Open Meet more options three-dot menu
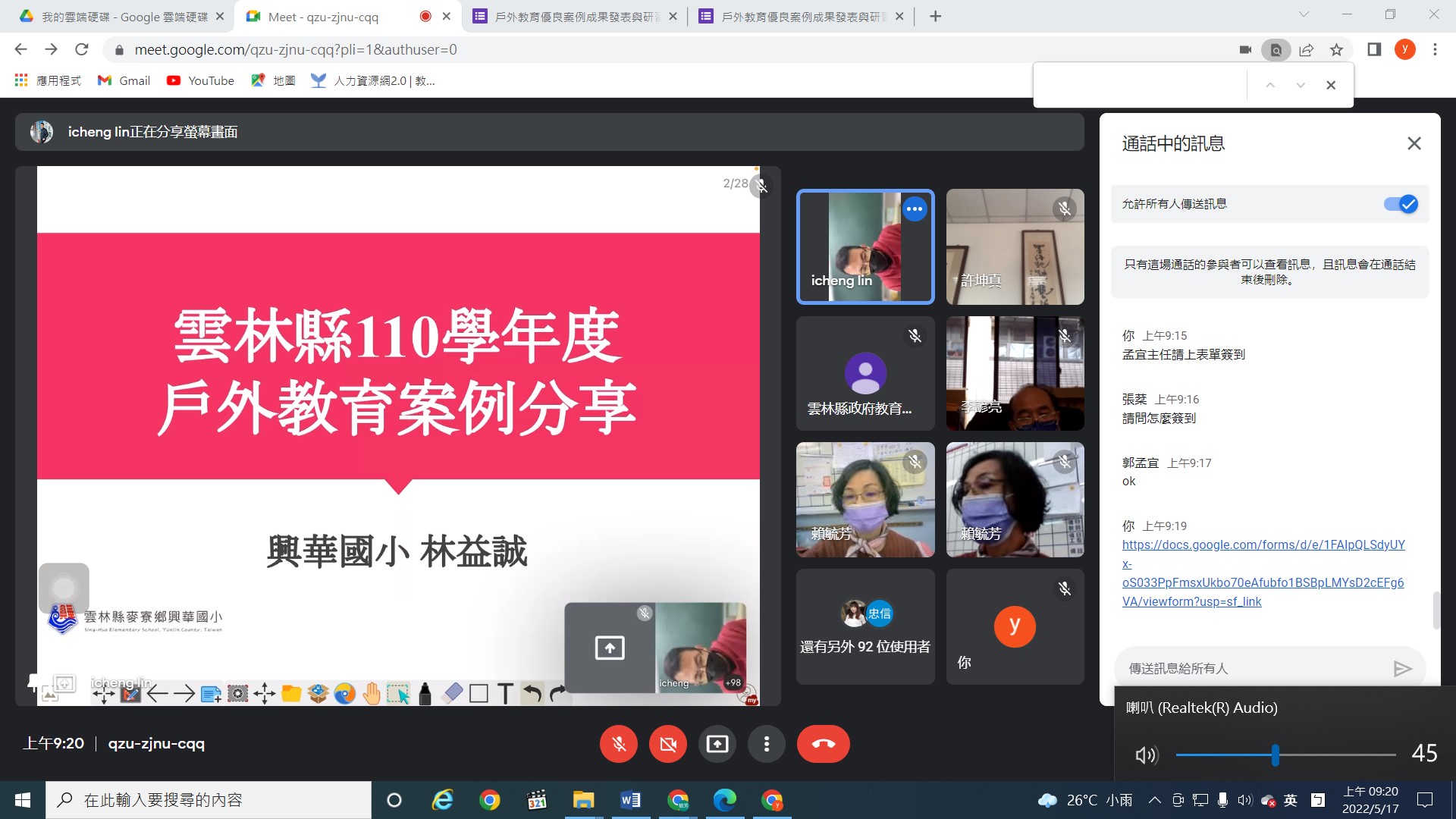This screenshot has width=1456, height=819. pyautogui.click(x=767, y=744)
